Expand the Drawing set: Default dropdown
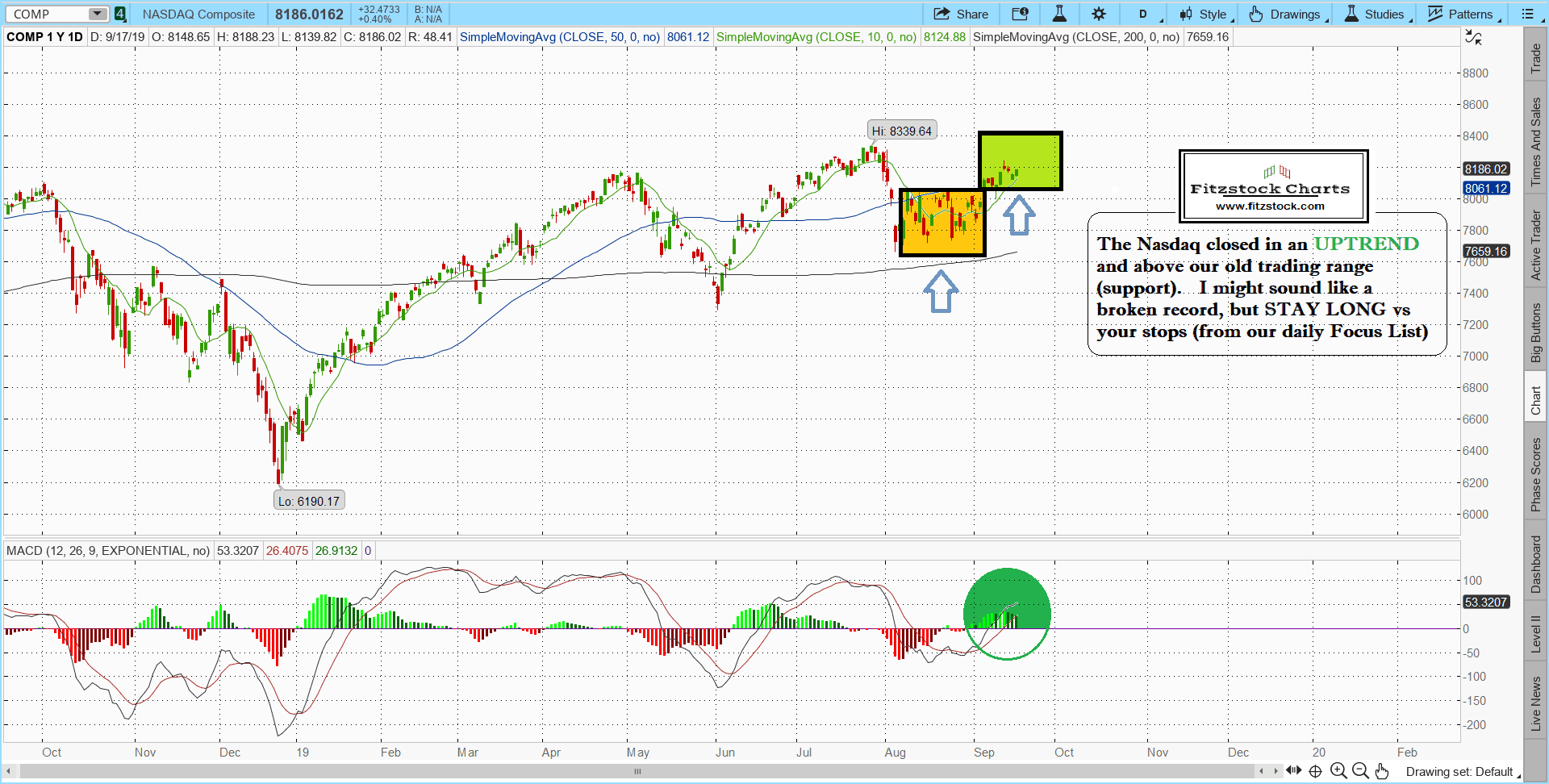Image resolution: width=1549 pixels, height=784 pixels. tap(1462, 772)
